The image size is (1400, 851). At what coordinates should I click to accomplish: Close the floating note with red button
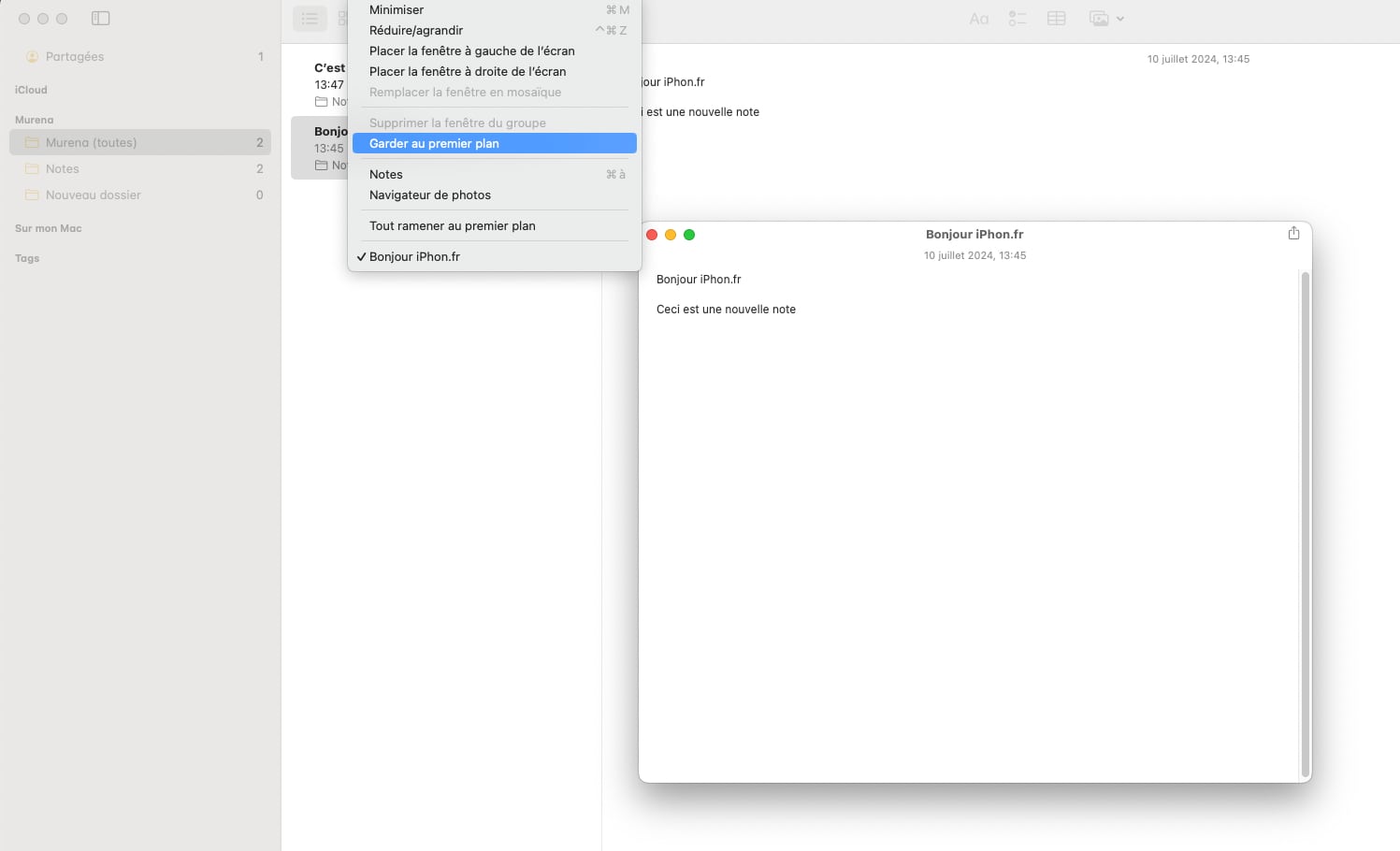pos(652,235)
